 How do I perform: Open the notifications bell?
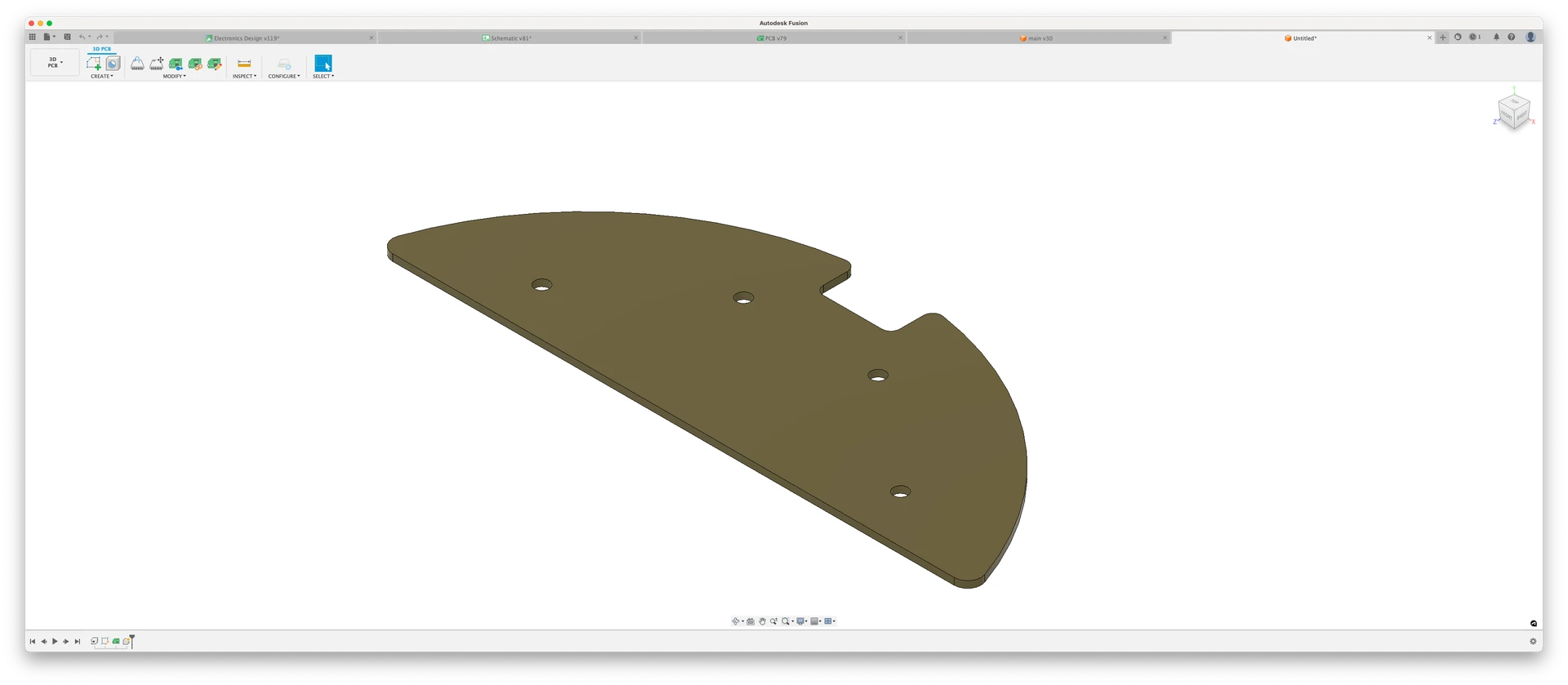click(x=1496, y=38)
